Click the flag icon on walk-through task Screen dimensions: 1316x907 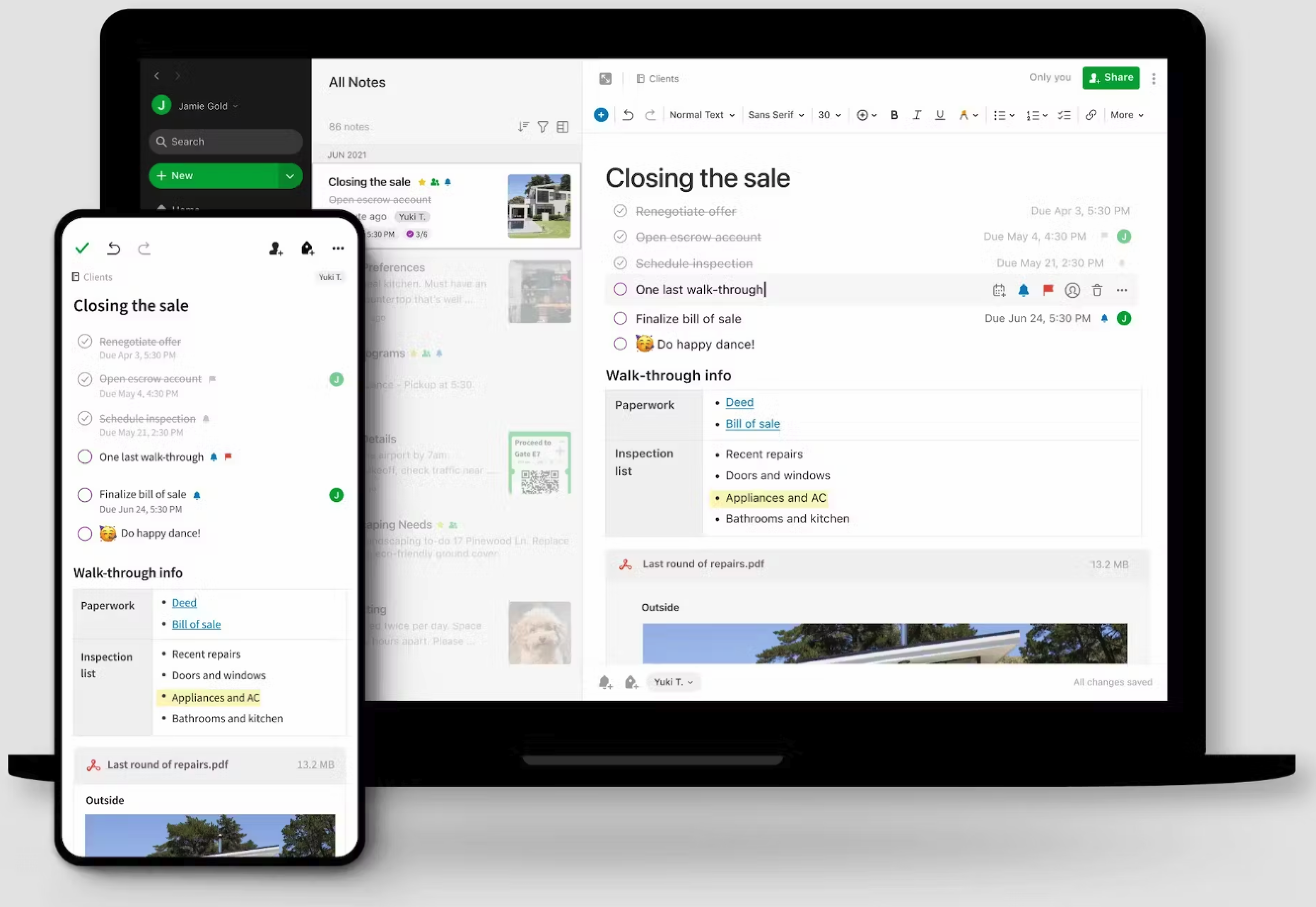pyautogui.click(x=1048, y=290)
